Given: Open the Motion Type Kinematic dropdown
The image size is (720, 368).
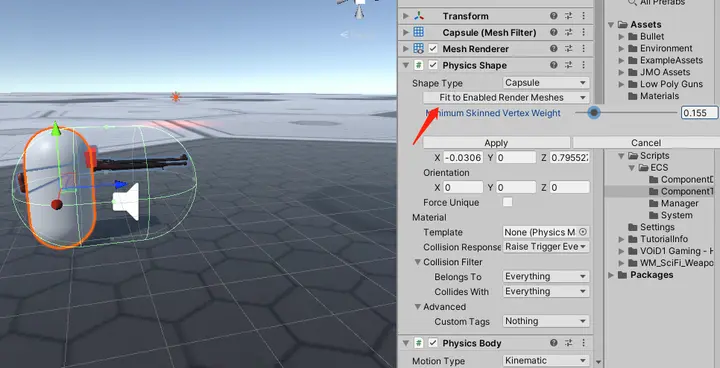Looking at the screenshot, I should point(546,361).
